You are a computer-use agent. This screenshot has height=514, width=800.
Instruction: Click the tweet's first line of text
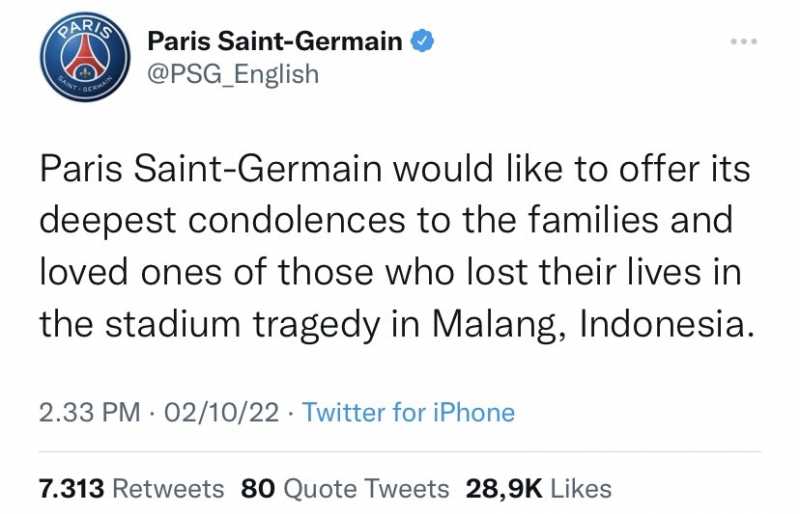point(395,169)
